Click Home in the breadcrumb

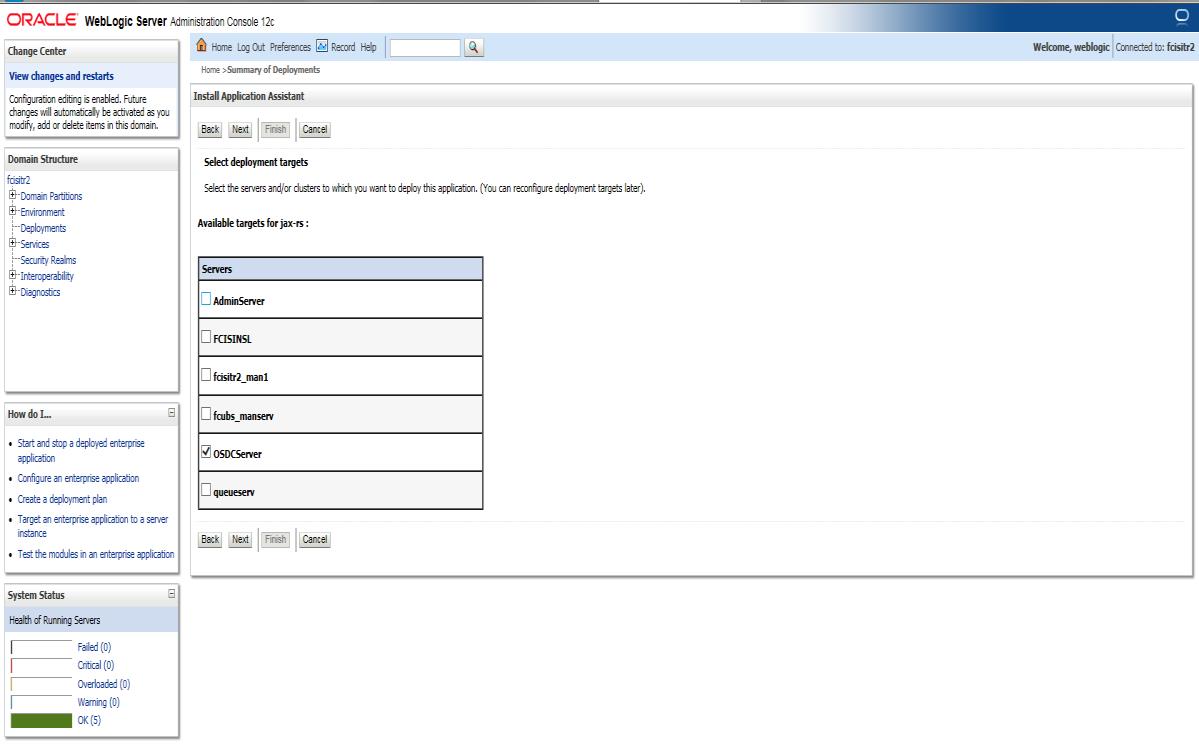click(x=210, y=70)
